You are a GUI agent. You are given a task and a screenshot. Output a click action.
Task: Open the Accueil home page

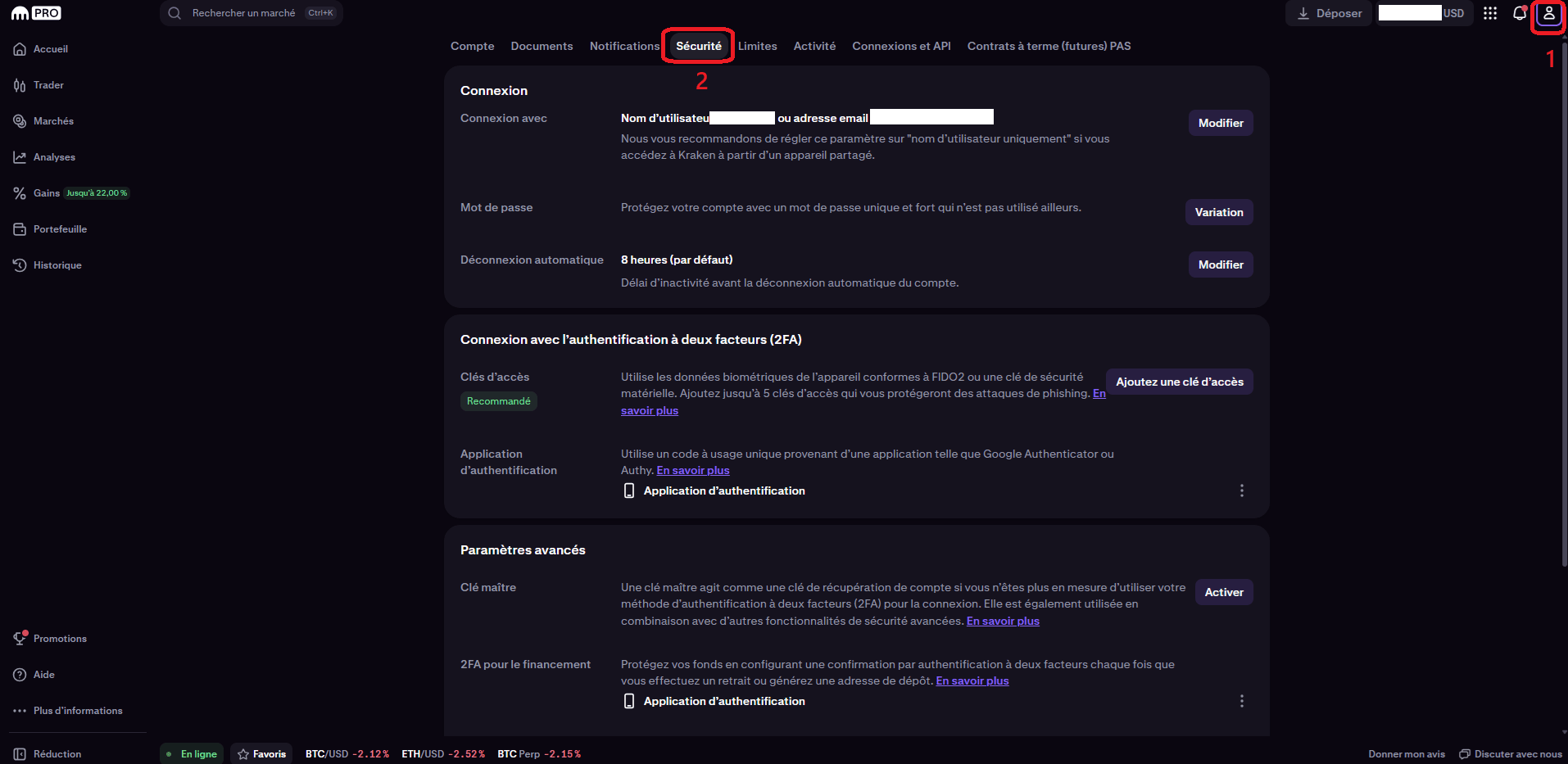click(51, 48)
